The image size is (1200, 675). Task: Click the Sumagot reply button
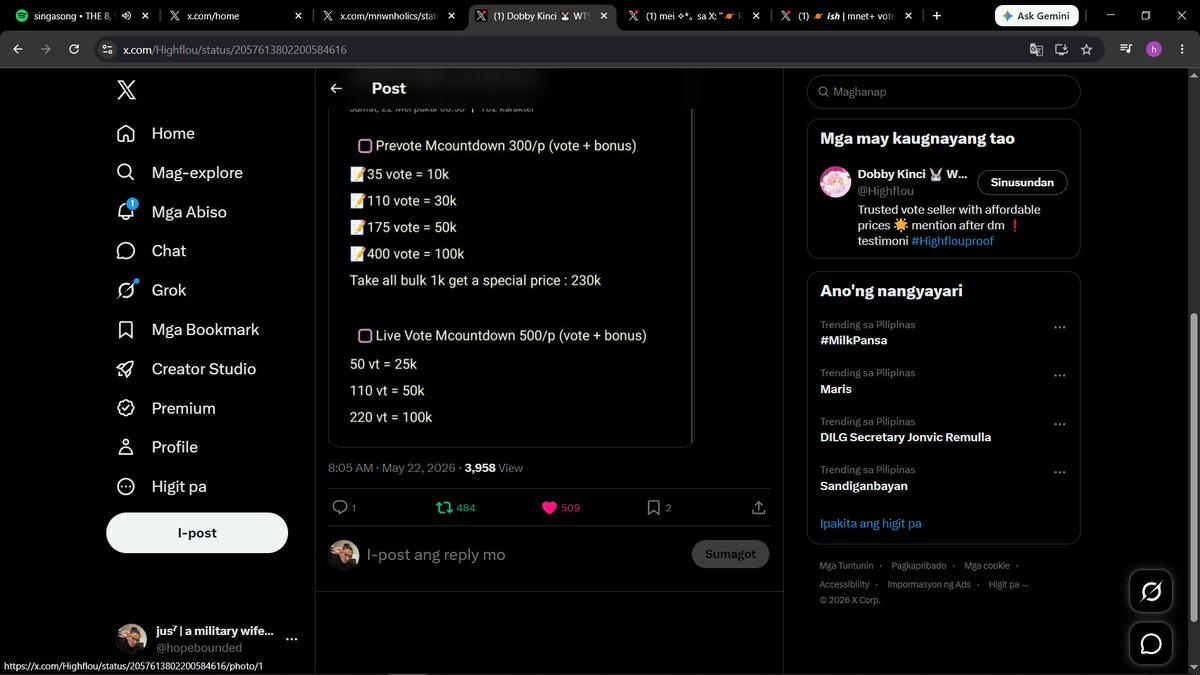tap(730, 554)
